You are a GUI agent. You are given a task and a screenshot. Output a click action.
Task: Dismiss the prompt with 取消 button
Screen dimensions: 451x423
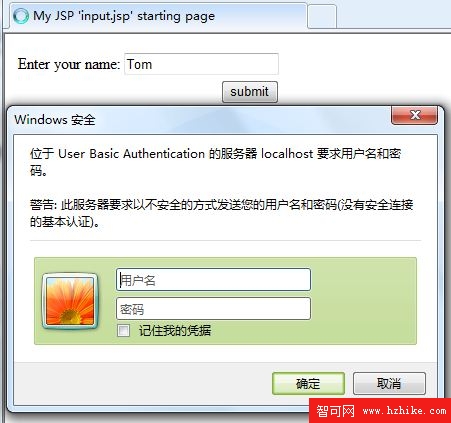pos(389,384)
